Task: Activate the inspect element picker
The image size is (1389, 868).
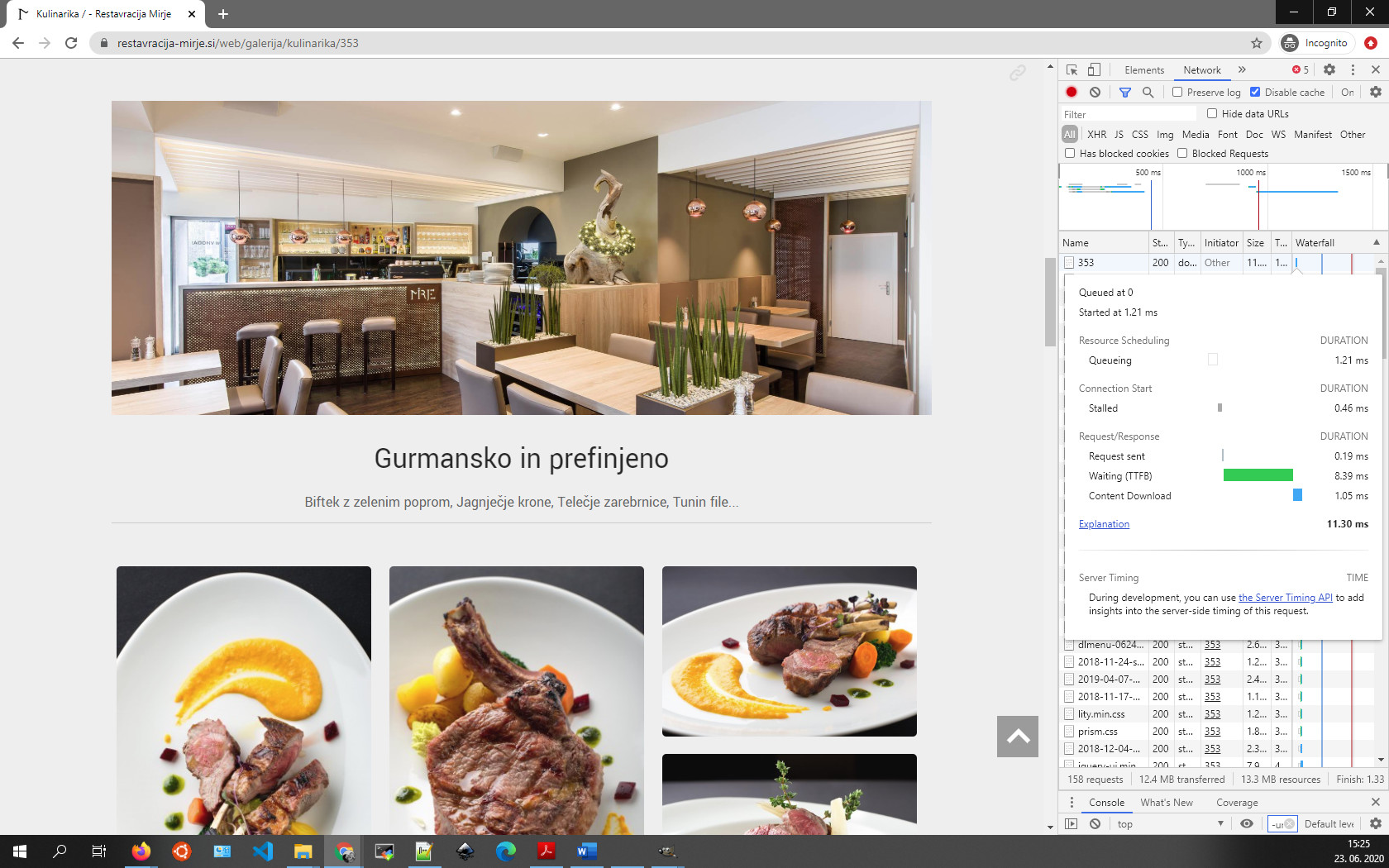Action: click(1072, 70)
